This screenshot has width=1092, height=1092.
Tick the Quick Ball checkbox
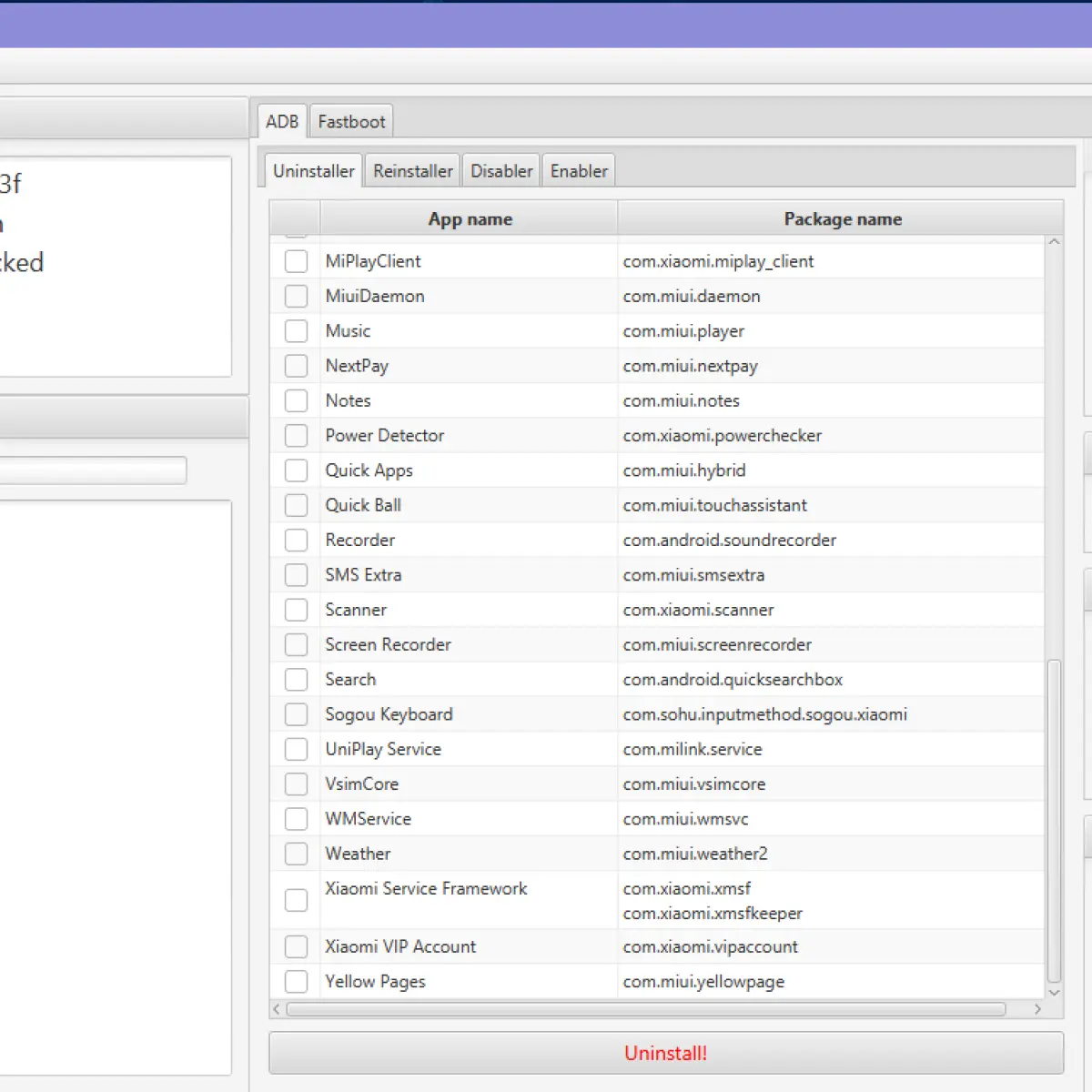296,505
